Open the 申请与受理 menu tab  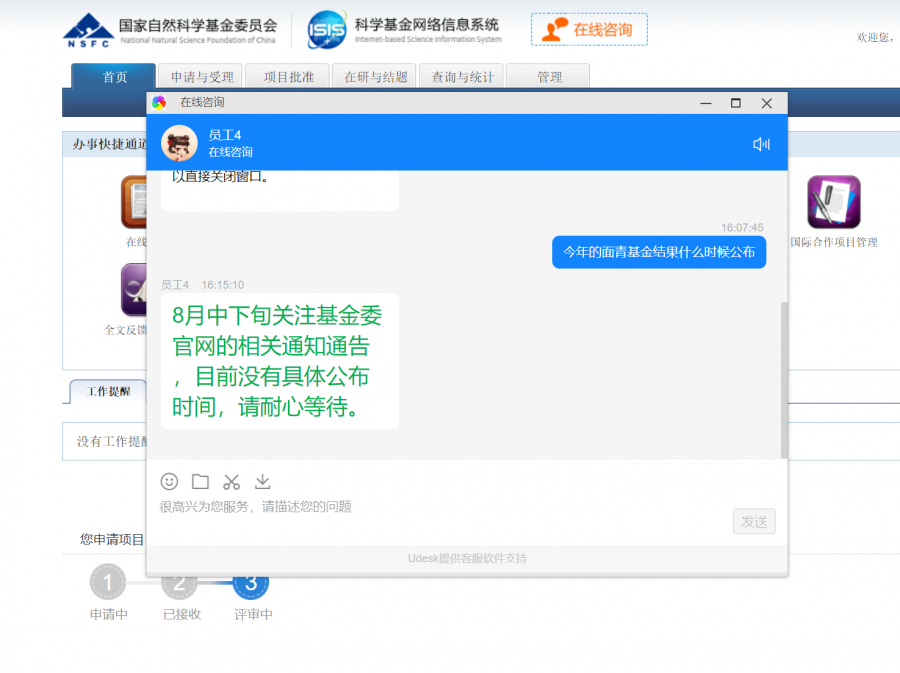click(201, 77)
